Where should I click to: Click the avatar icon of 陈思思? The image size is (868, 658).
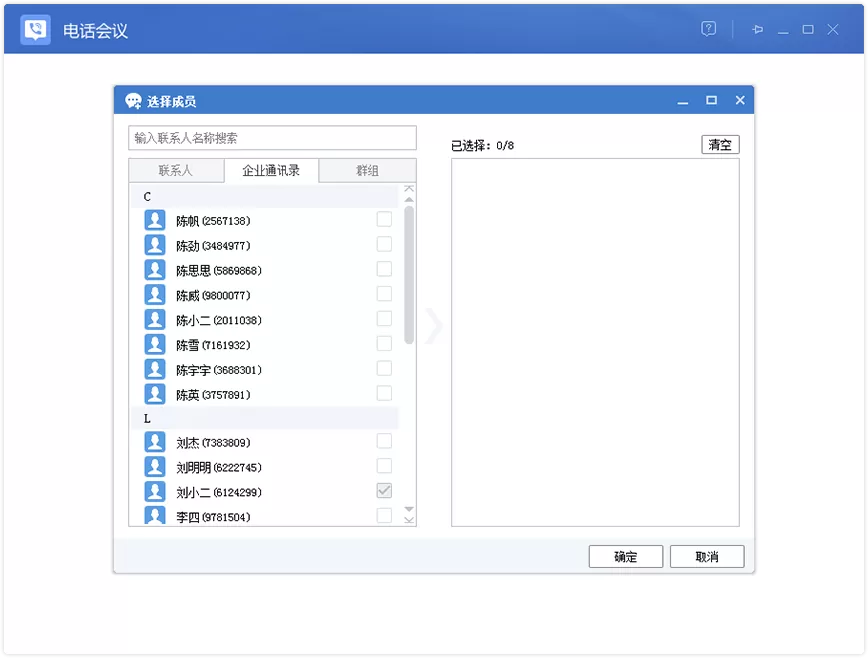[x=155, y=270]
